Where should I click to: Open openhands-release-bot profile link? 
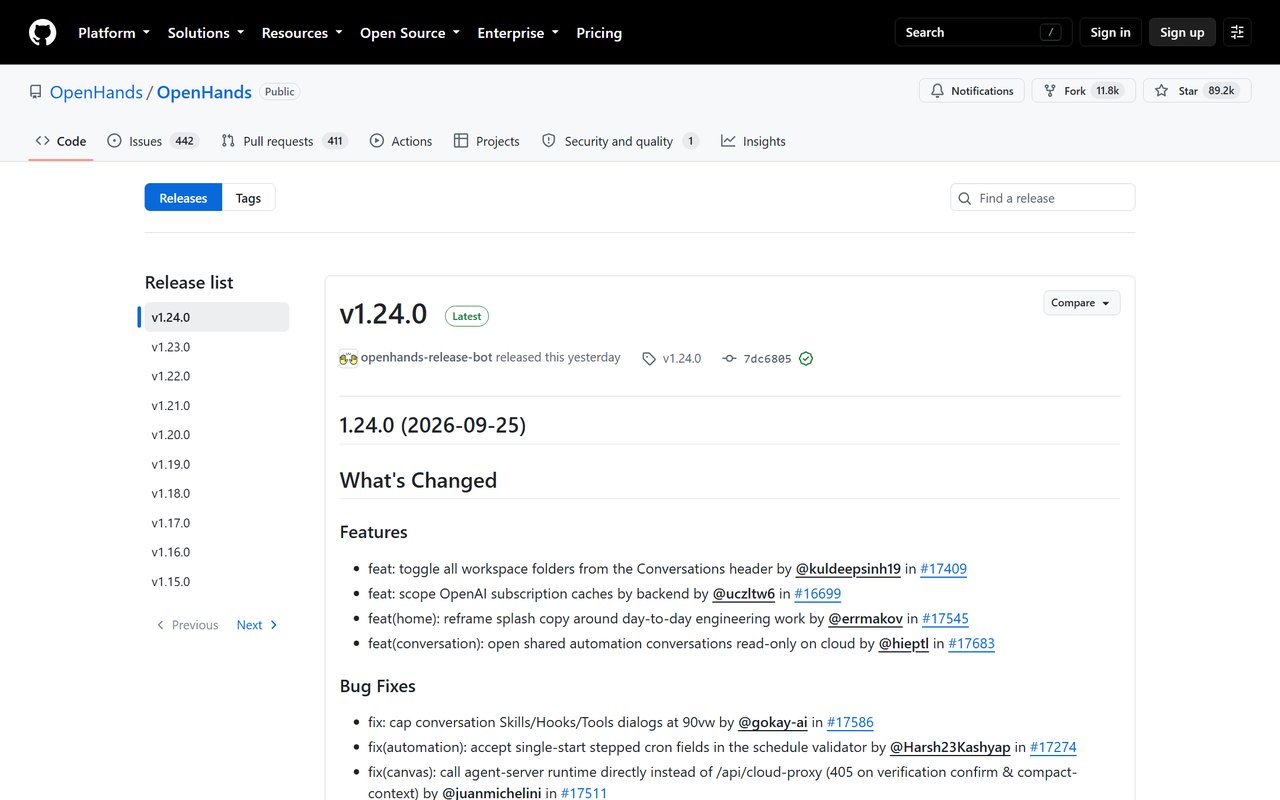(x=426, y=357)
